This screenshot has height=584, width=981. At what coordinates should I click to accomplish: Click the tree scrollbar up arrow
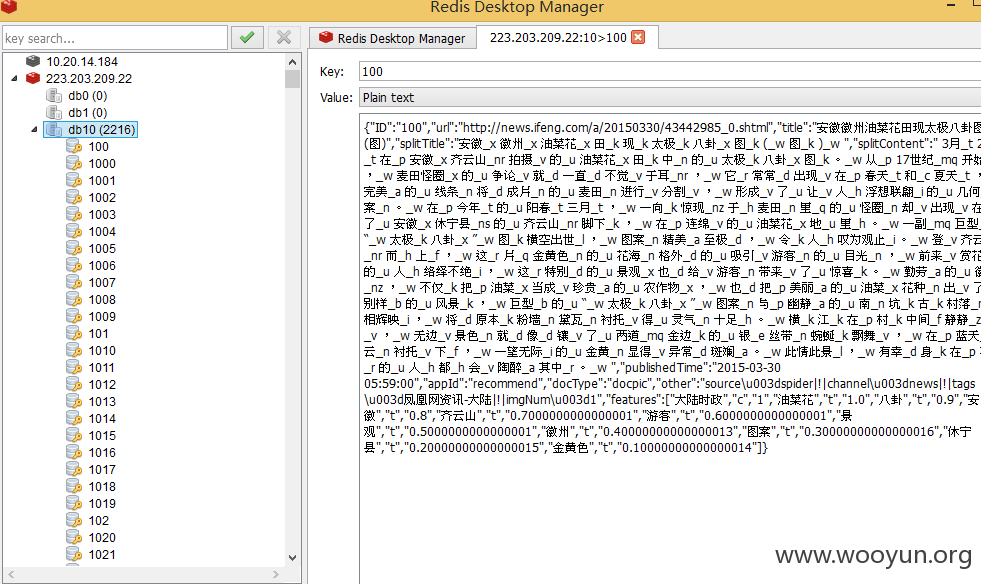[292, 61]
